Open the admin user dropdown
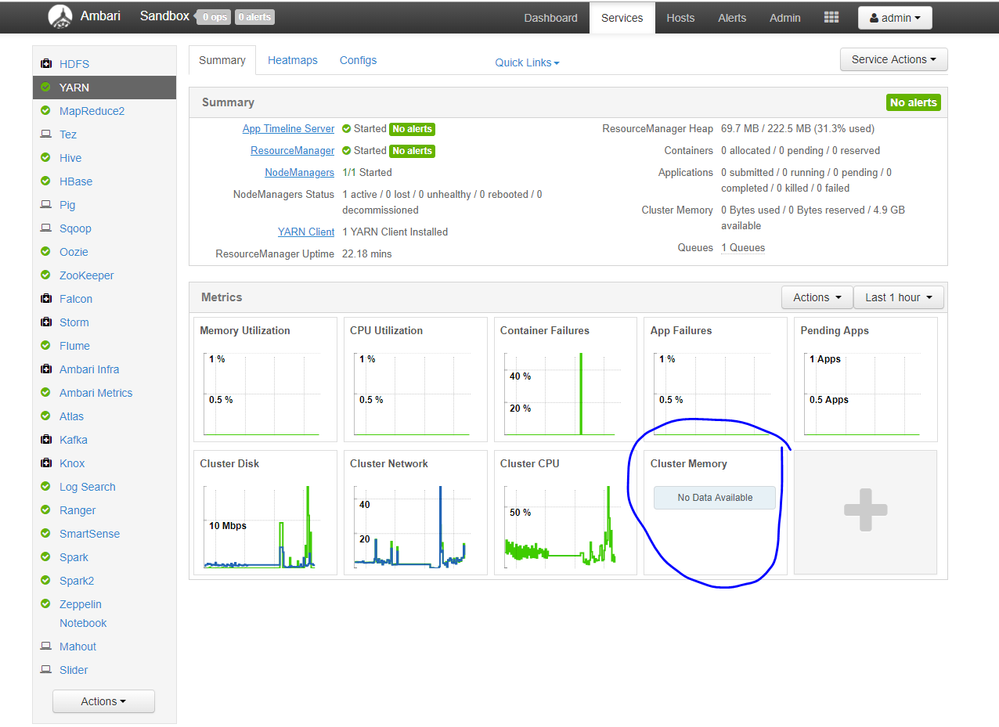Screen dimensions: 999x727 click(x=895, y=18)
